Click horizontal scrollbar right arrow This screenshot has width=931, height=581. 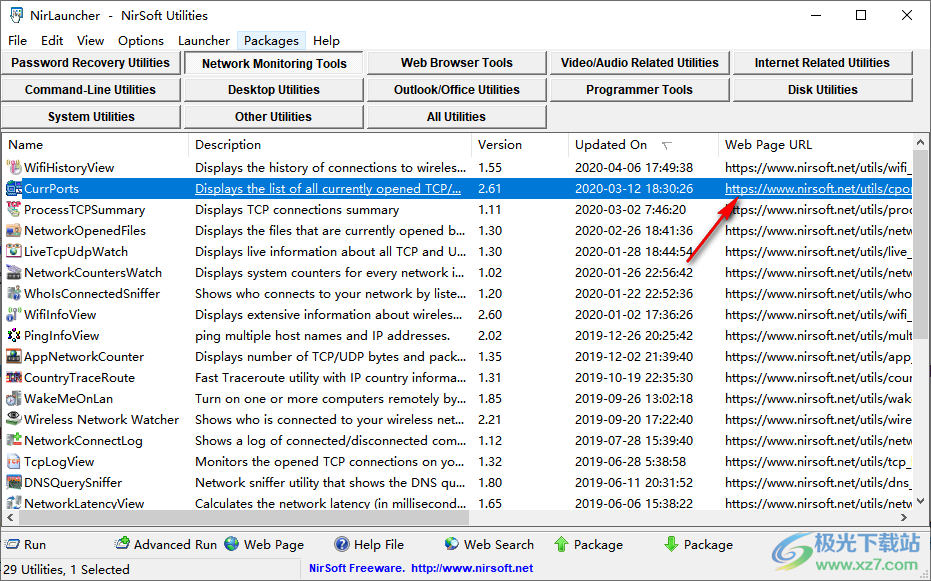coord(904,517)
